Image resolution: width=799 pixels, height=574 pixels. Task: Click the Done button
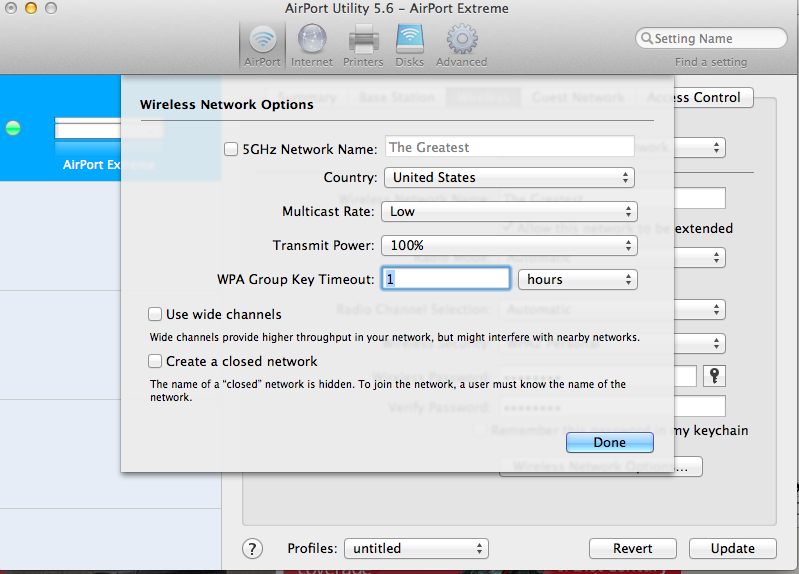click(609, 442)
